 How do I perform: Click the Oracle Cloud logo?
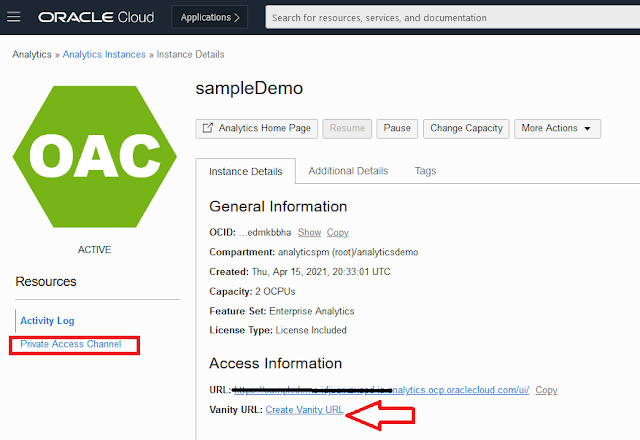[x=96, y=17]
